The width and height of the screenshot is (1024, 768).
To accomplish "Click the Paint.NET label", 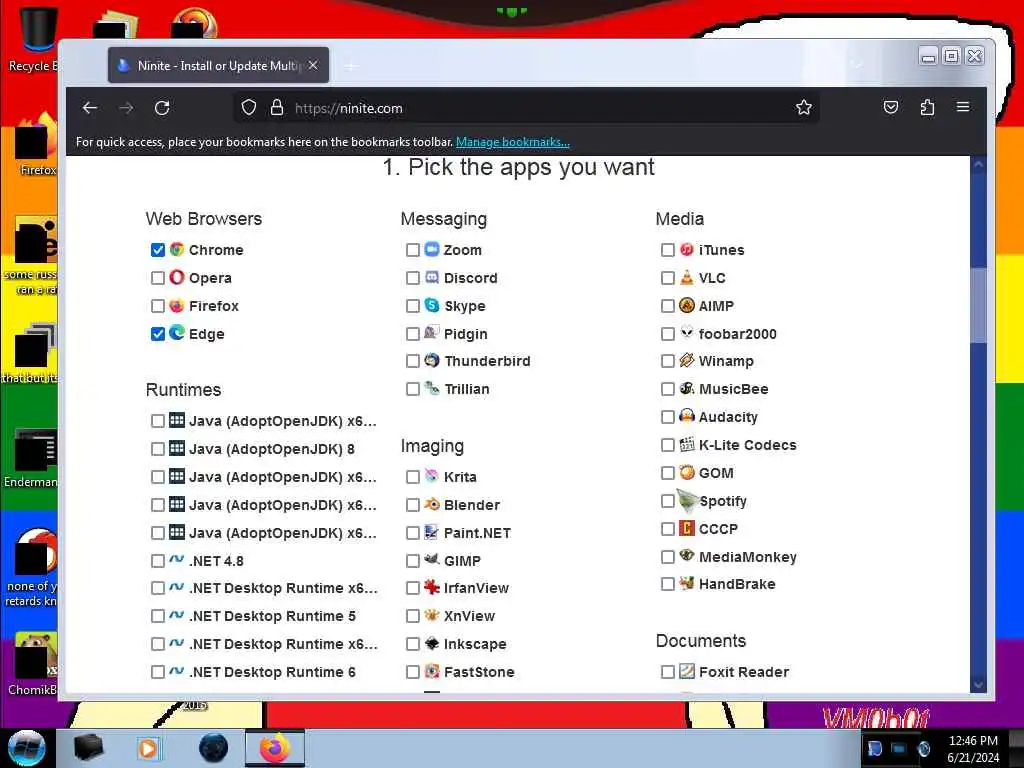I will [477, 533].
